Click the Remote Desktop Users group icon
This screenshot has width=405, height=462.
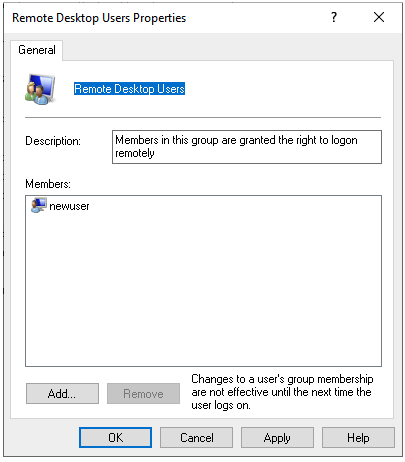coord(40,89)
